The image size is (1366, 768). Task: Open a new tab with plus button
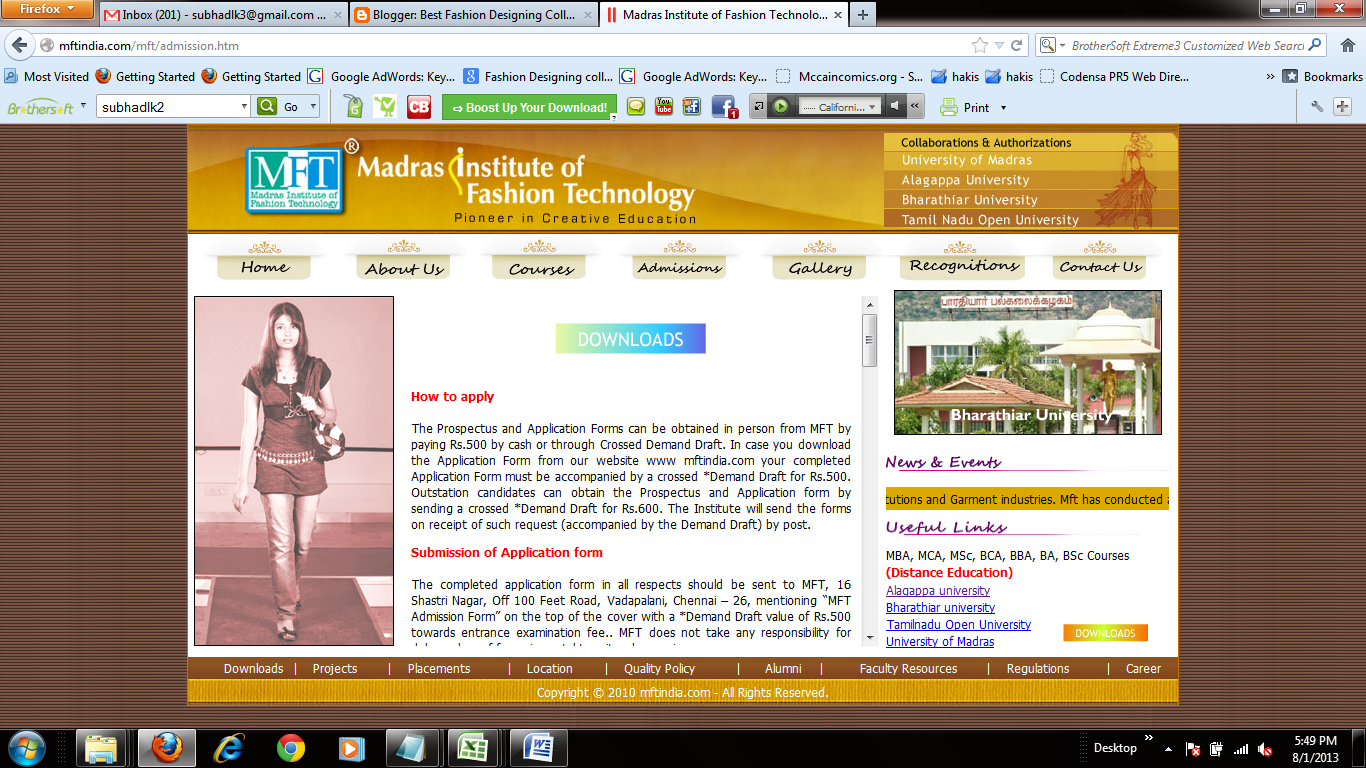point(863,15)
